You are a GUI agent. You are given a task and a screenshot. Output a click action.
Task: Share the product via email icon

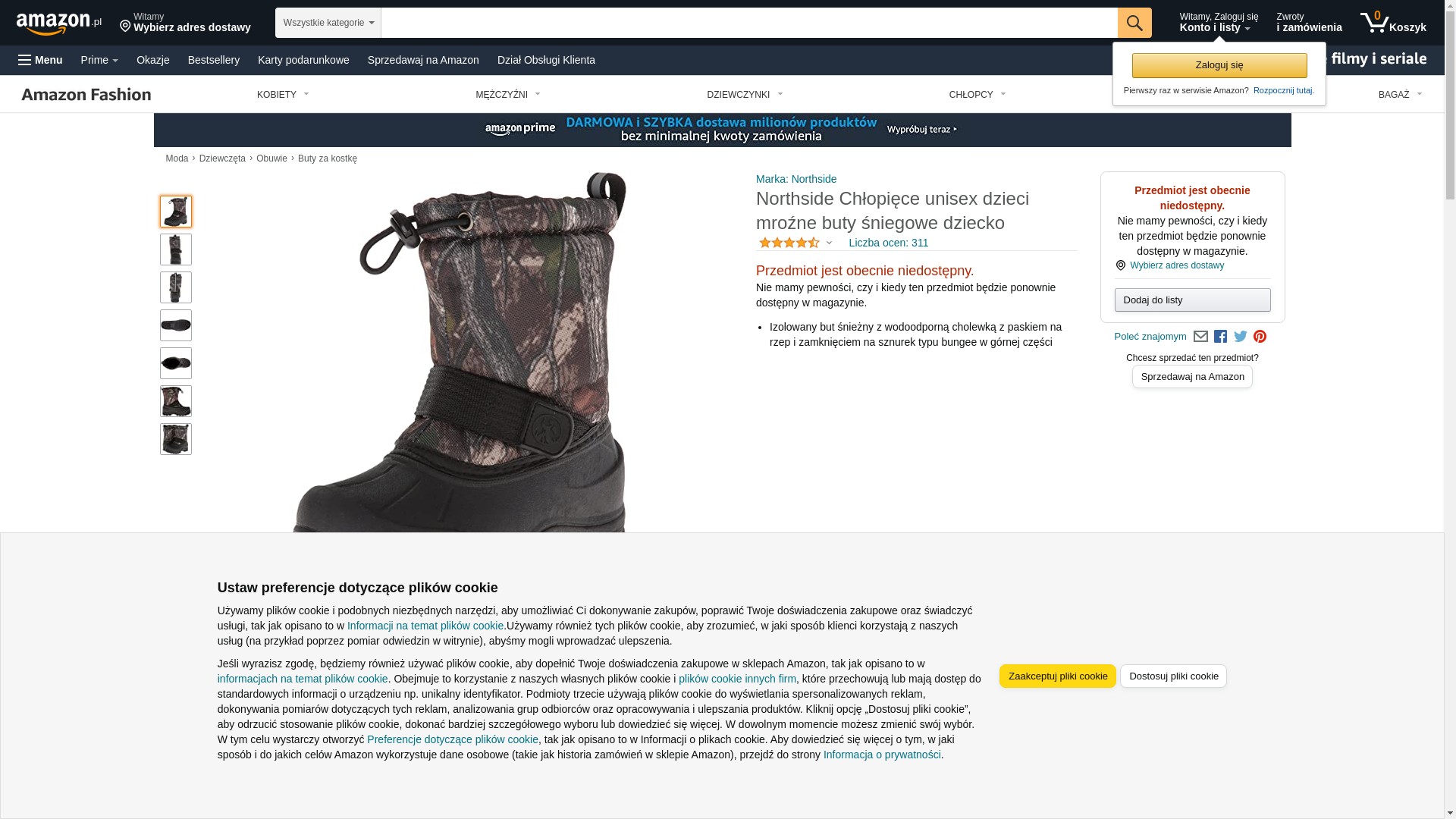[1200, 337]
